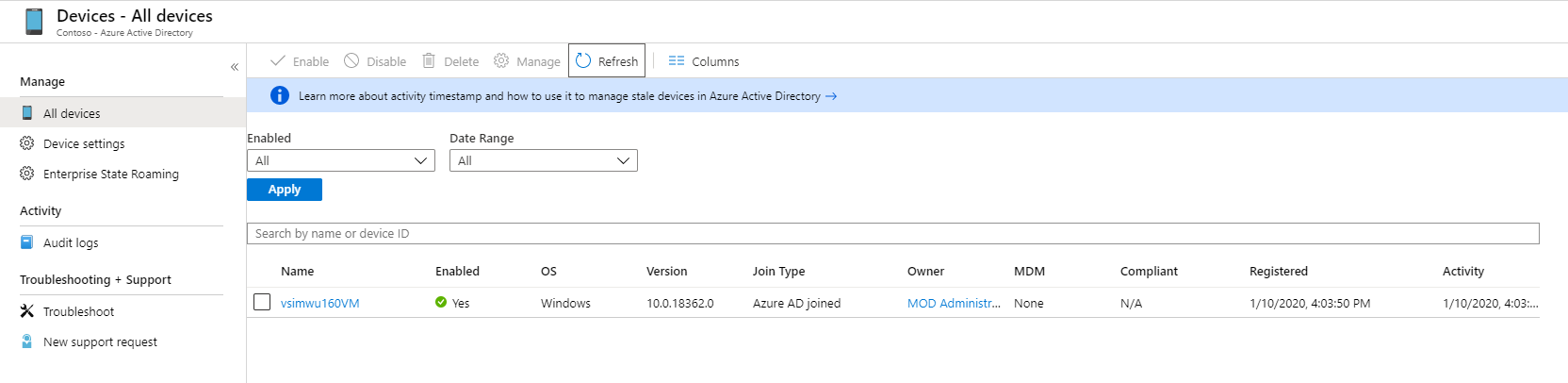The height and width of the screenshot is (383, 1568).
Task: Refresh the devices list
Action: pos(607,61)
